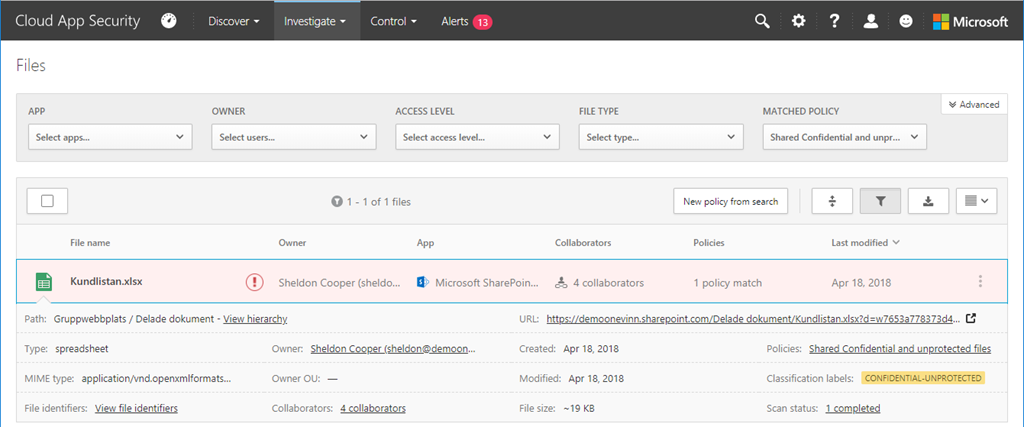Open the Kundlistan.xlsx row options menu

click(x=980, y=282)
